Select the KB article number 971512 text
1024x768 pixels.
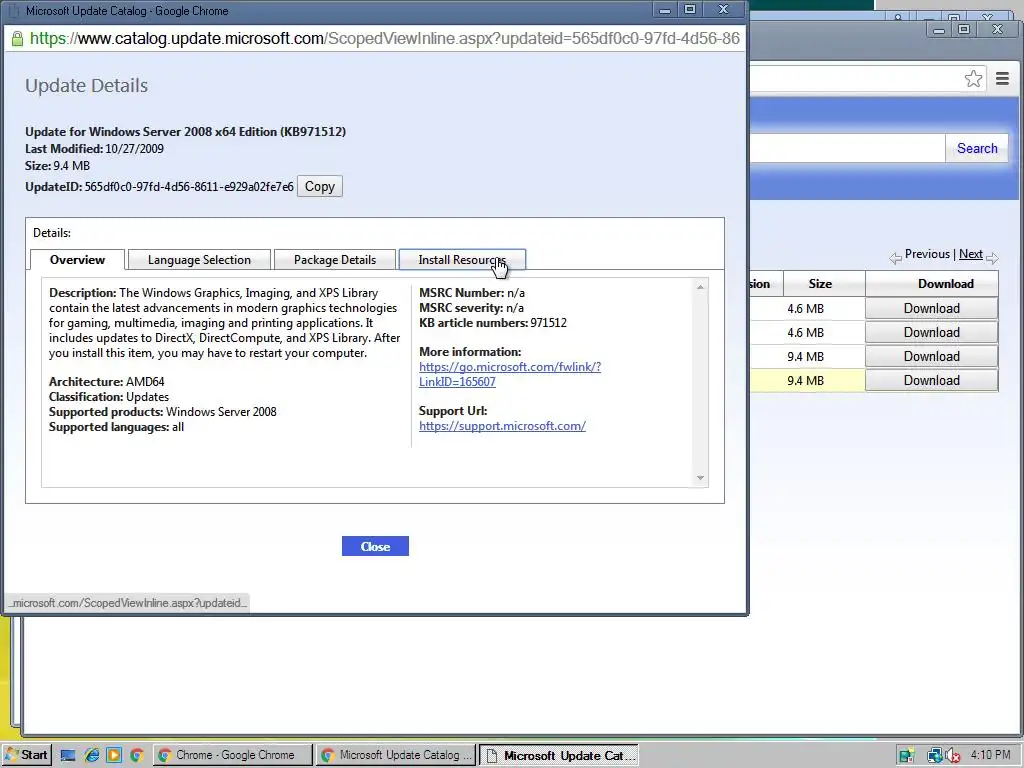pos(549,323)
